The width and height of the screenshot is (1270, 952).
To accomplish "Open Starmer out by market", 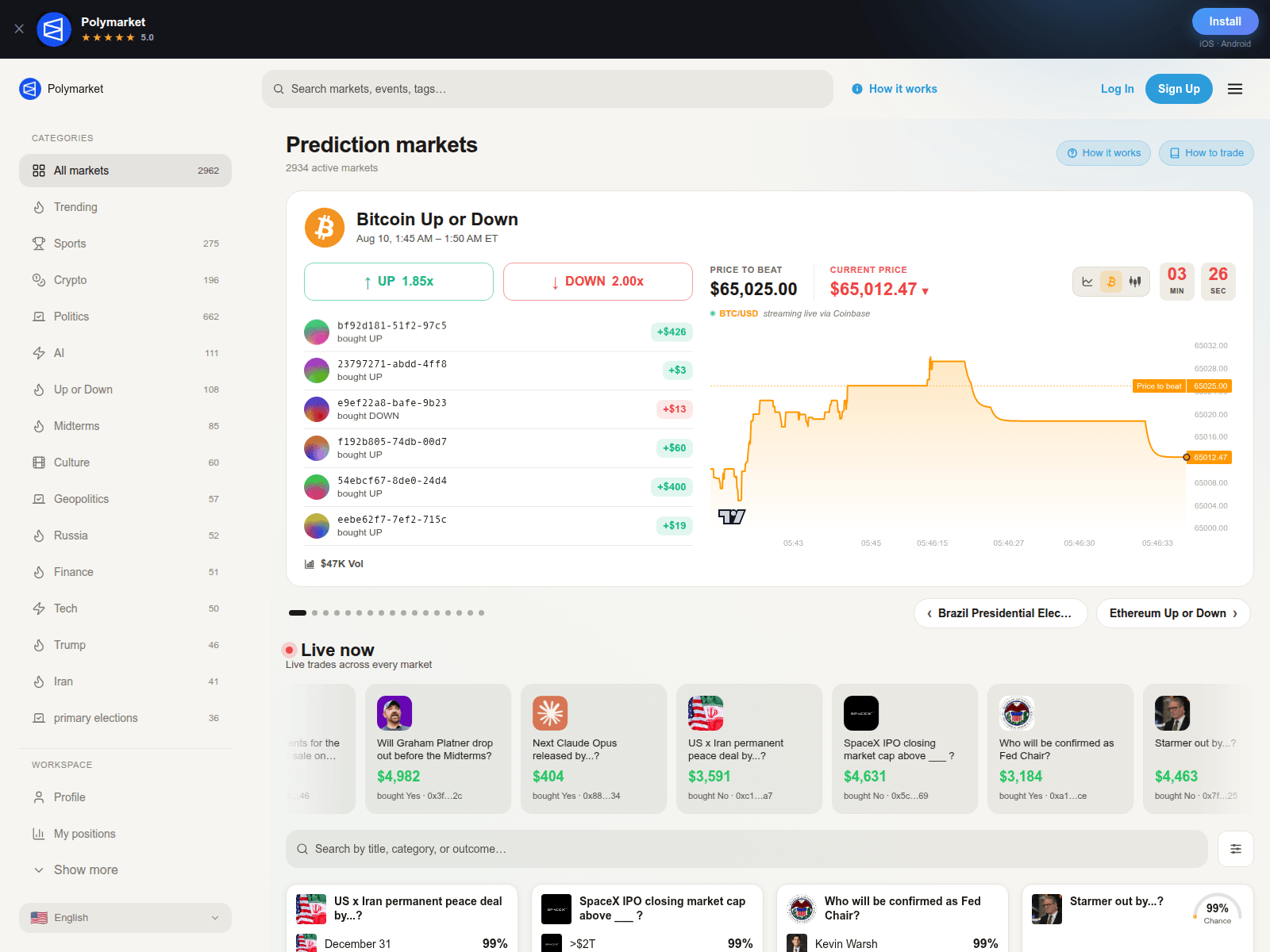I will click(1116, 901).
